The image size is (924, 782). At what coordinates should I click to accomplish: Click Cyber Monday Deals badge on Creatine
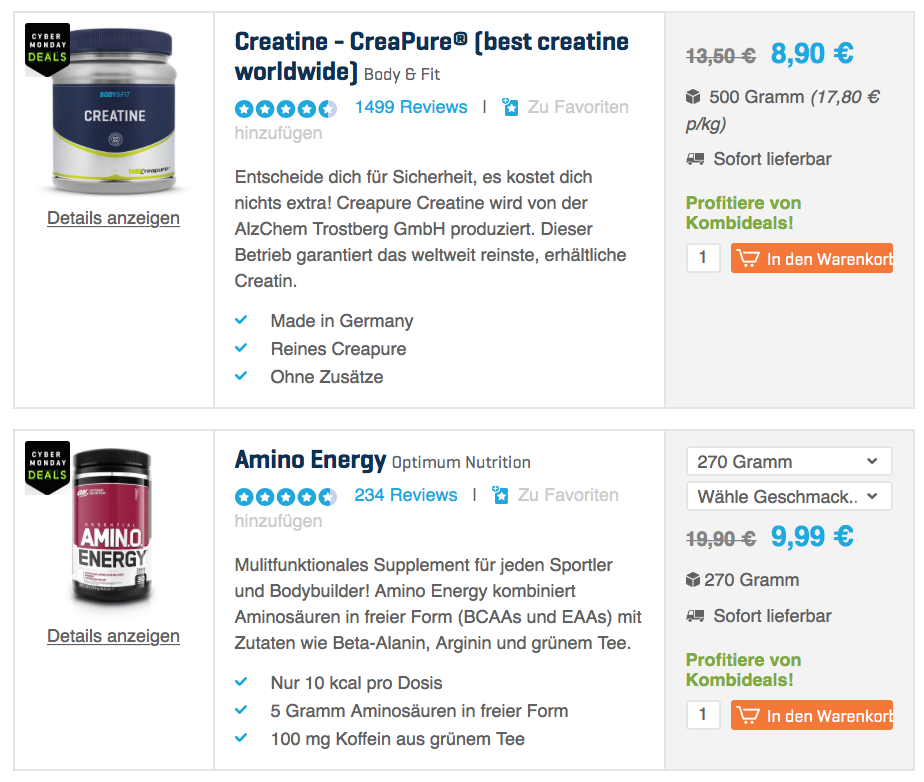pos(47,47)
